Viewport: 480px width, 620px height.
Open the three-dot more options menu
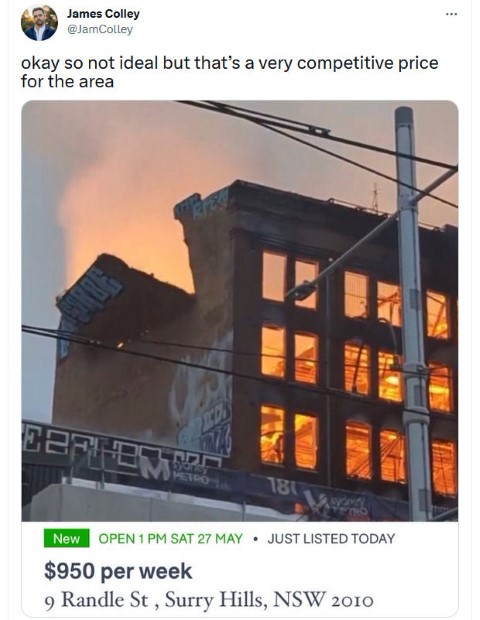[x=451, y=14]
